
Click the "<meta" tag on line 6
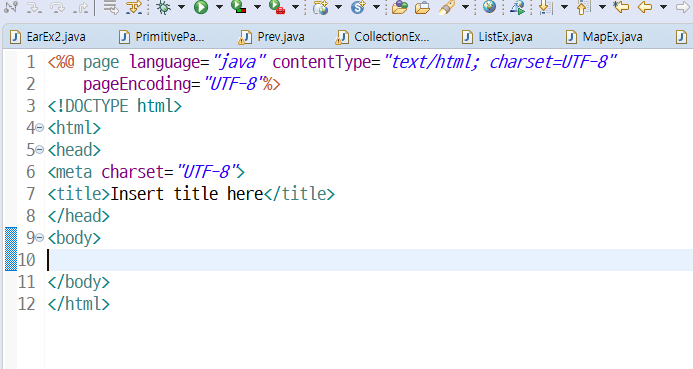tap(70, 172)
